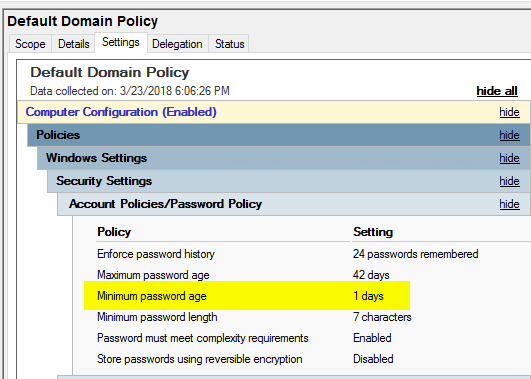531x379 pixels.
Task: Select 'Store passwords using reversible encryption'
Action: (199, 359)
